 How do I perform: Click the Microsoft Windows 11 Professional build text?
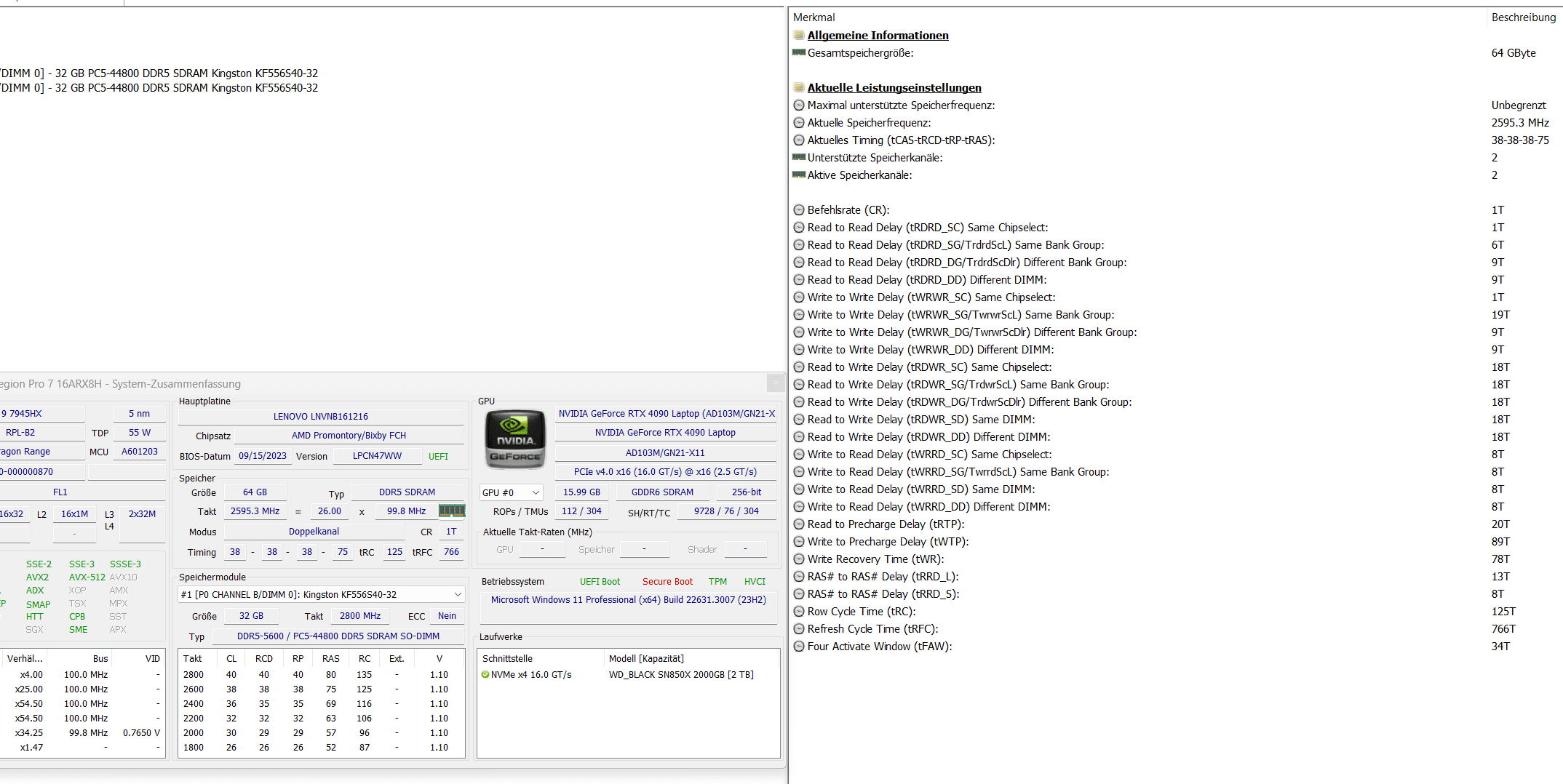[x=629, y=600]
